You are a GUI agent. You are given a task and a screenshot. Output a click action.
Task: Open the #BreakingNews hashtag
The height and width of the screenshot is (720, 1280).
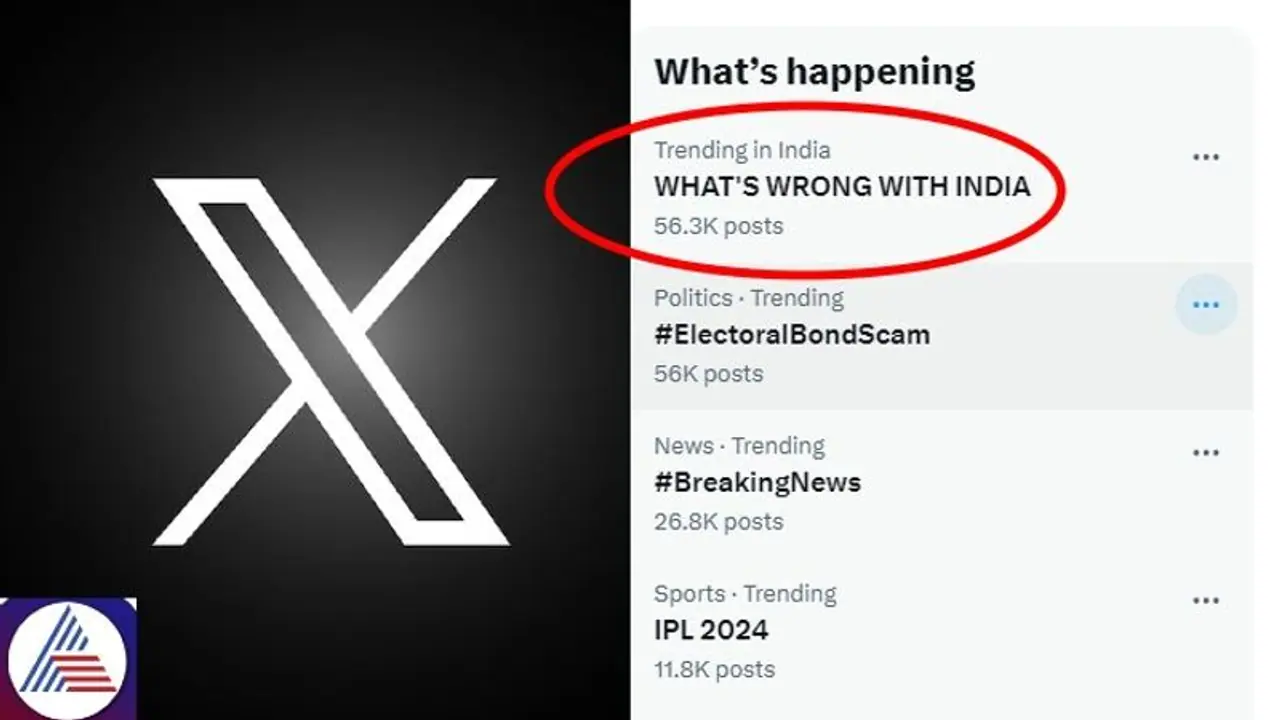pyautogui.click(x=757, y=483)
